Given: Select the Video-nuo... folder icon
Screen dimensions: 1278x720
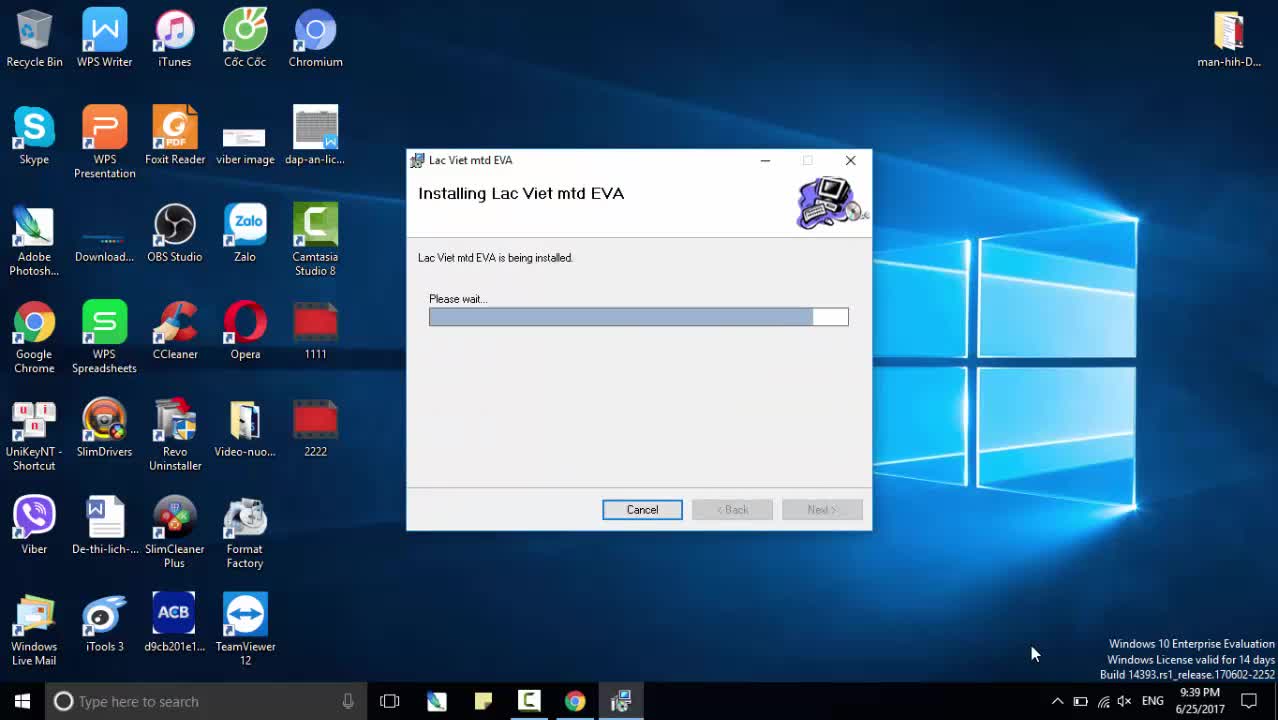Looking at the screenshot, I should (x=245, y=429).
